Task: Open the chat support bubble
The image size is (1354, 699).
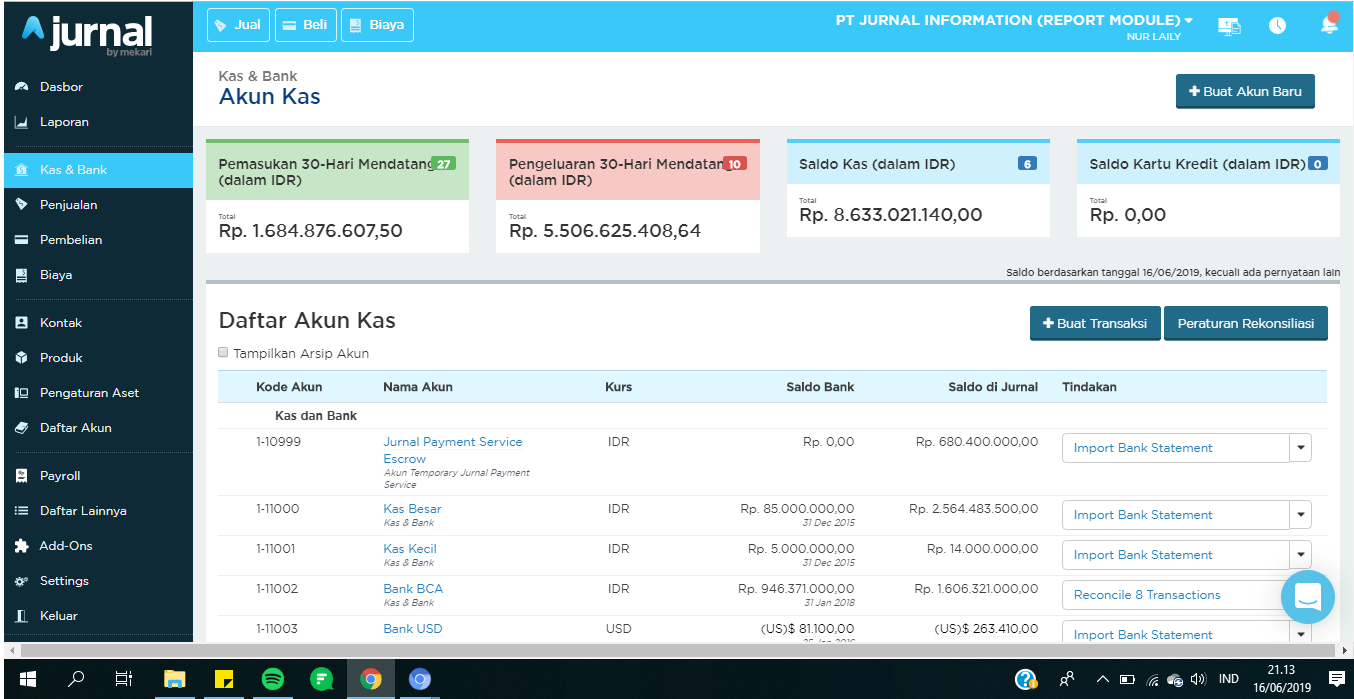Action: 1308,597
